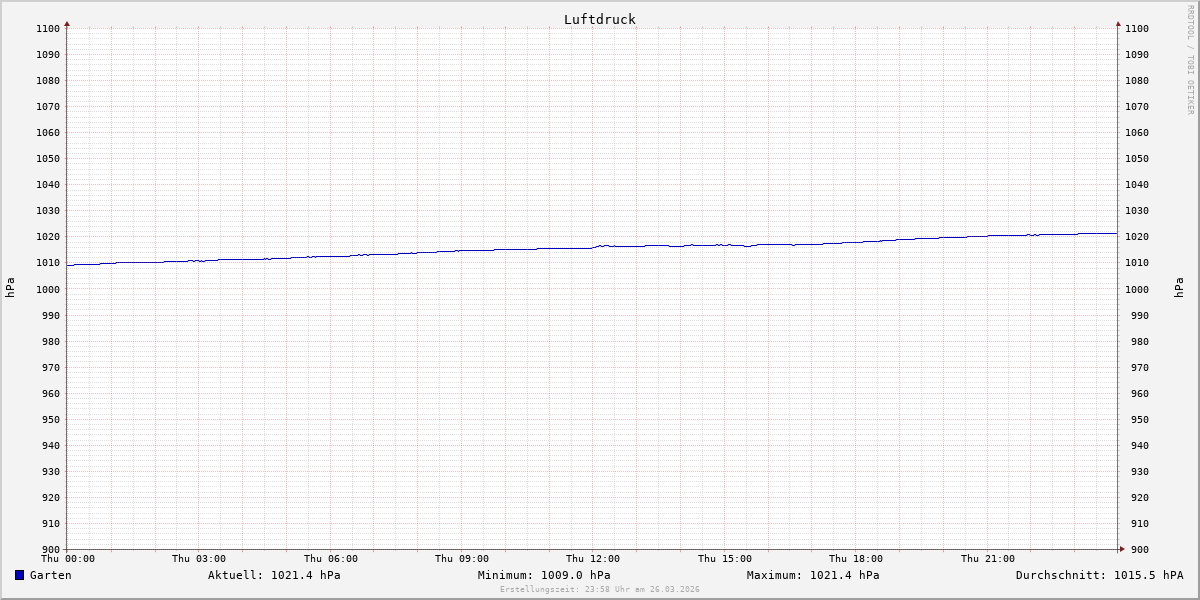Click the blue Garten legend color square

[x=19, y=575]
